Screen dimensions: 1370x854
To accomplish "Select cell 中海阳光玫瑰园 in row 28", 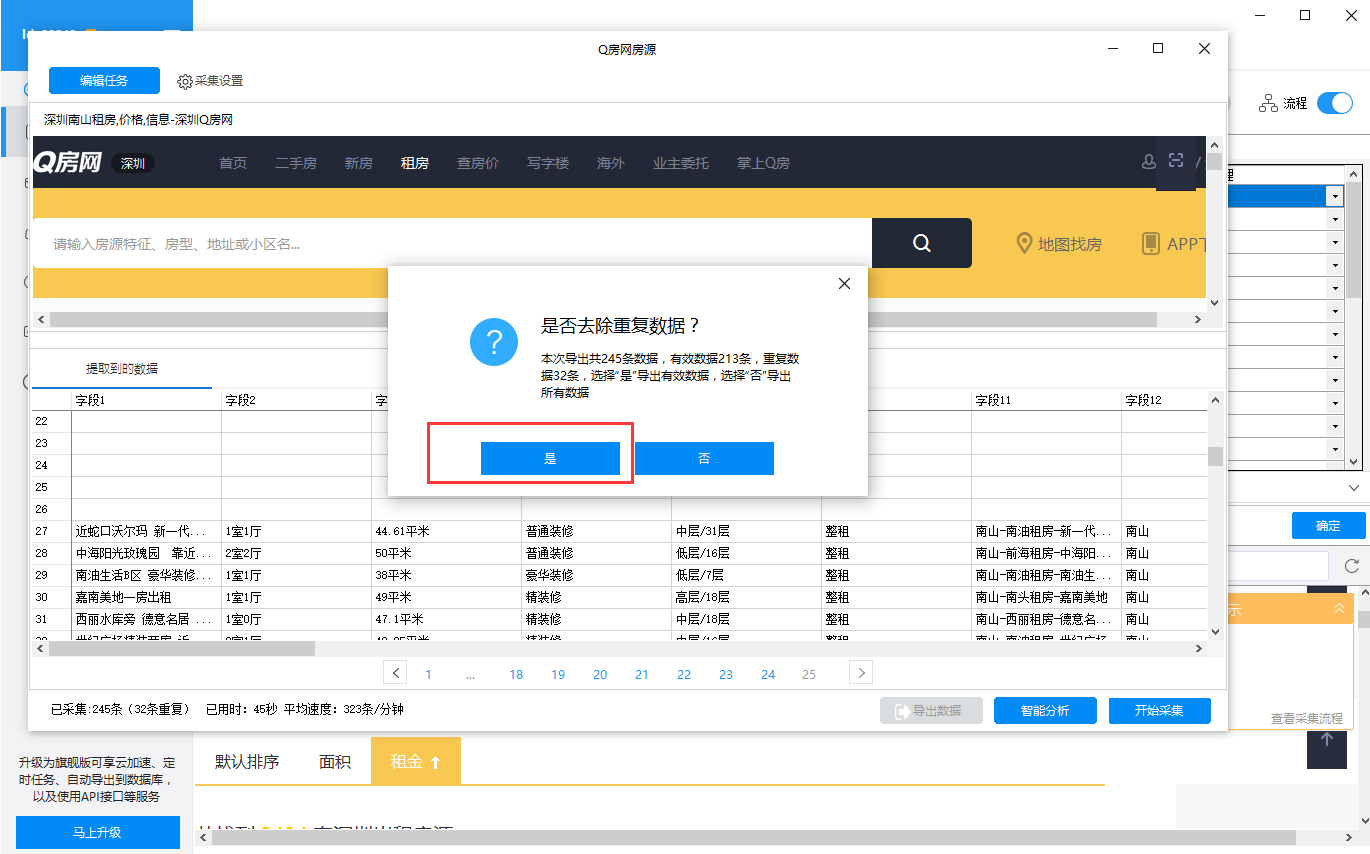I will tap(146, 553).
